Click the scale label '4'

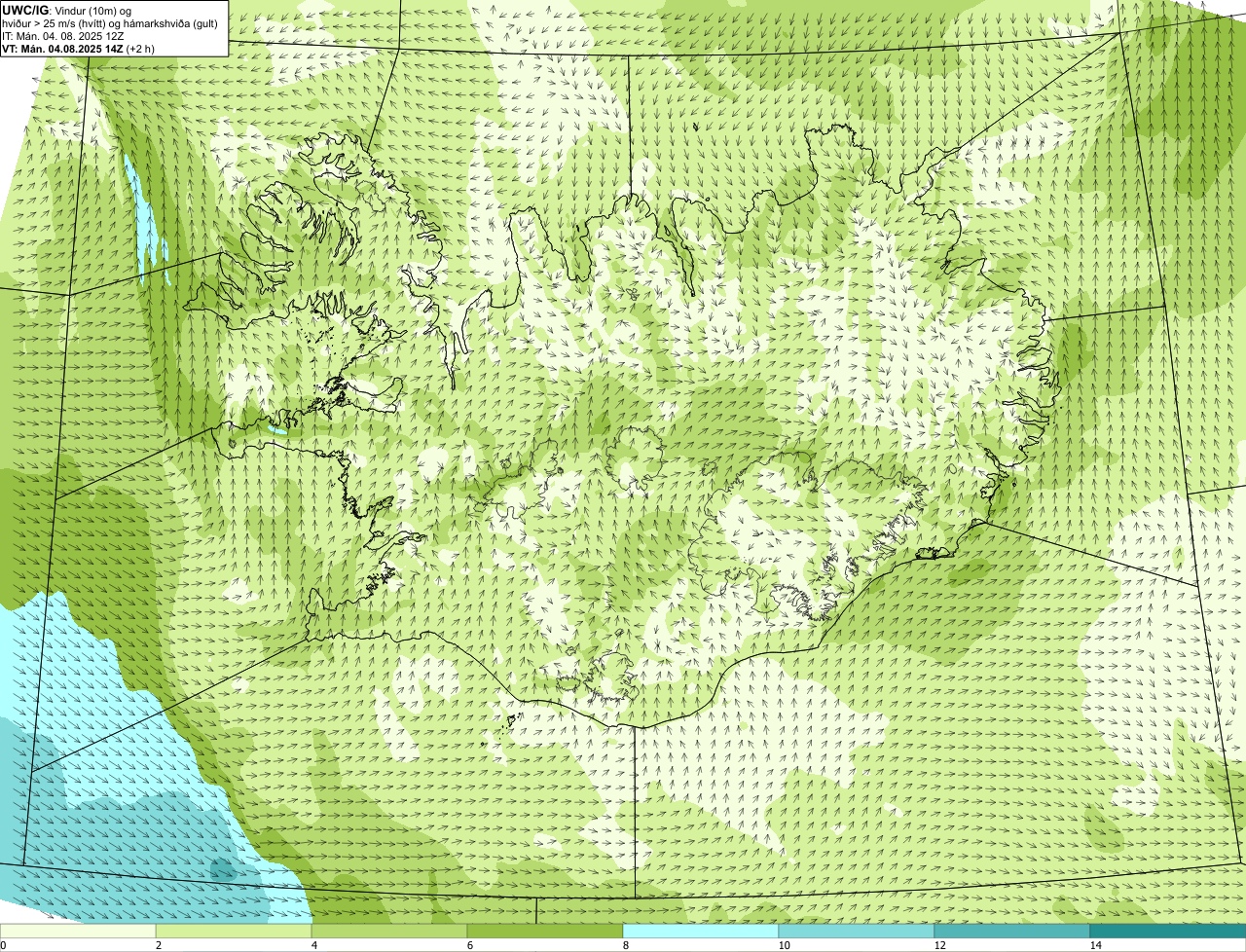point(314,945)
